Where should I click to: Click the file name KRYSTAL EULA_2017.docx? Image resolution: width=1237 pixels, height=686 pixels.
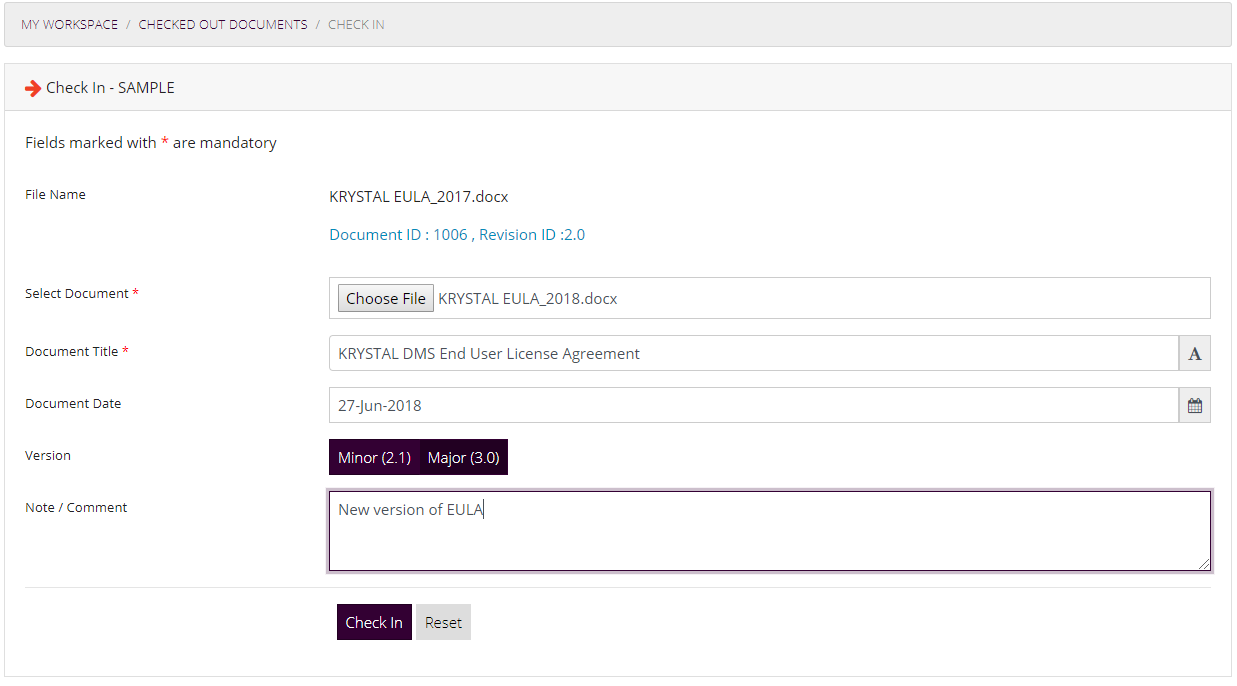[x=419, y=197]
